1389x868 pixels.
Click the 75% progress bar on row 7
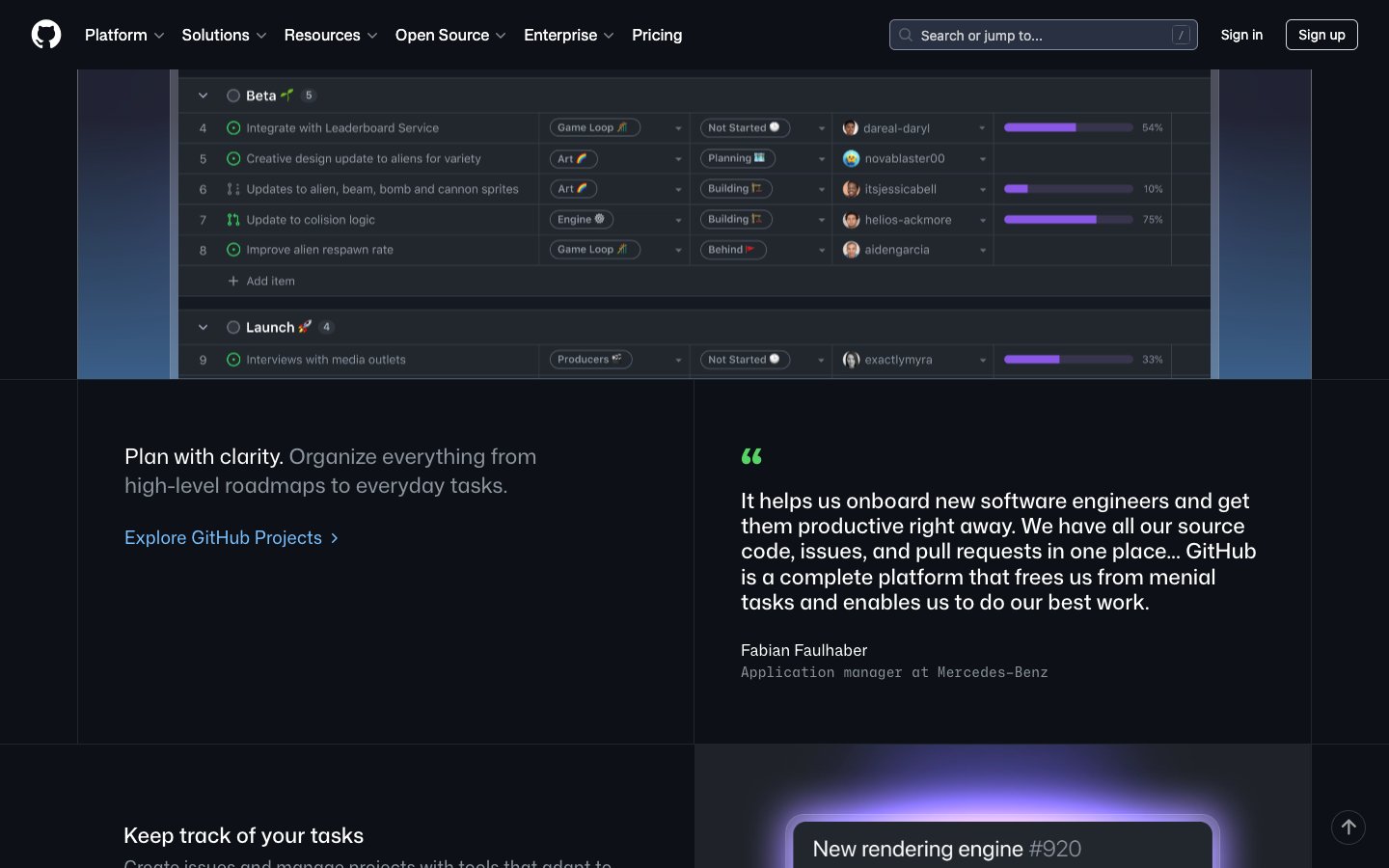tap(1068, 220)
